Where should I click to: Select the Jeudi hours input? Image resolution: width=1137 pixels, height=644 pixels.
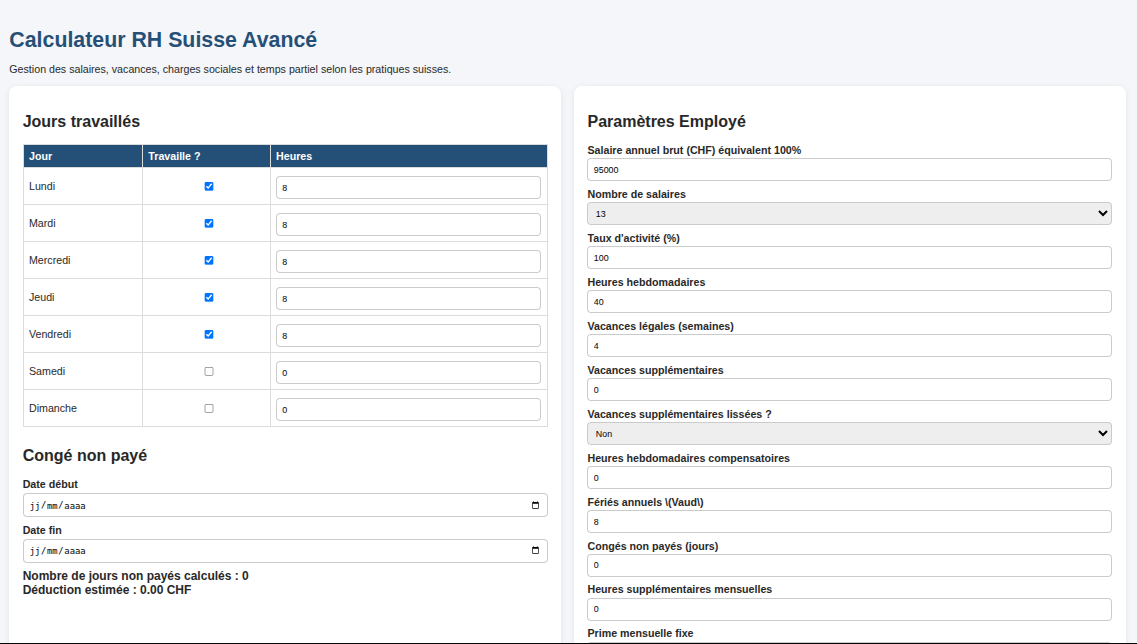coord(408,298)
